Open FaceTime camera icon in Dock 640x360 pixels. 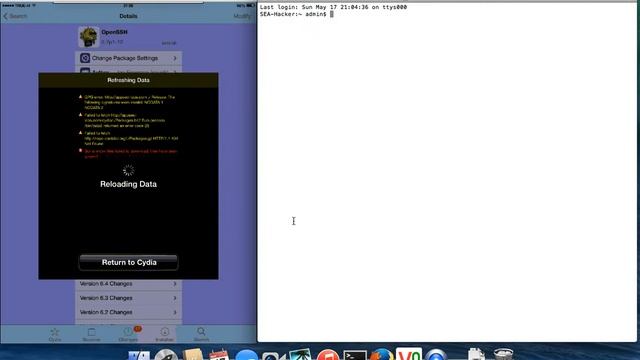(x=273, y=356)
